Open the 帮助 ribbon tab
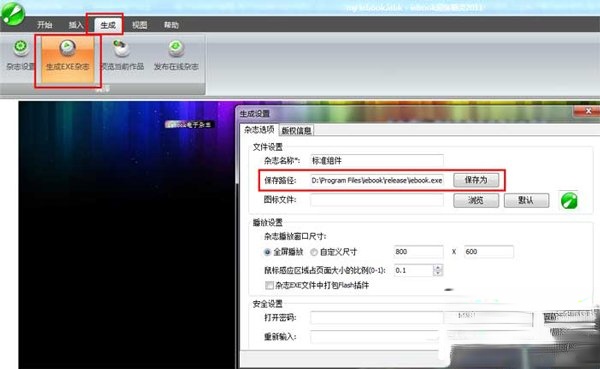Viewport: 600px width, 369px height. pyautogui.click(x=171, y=25)
